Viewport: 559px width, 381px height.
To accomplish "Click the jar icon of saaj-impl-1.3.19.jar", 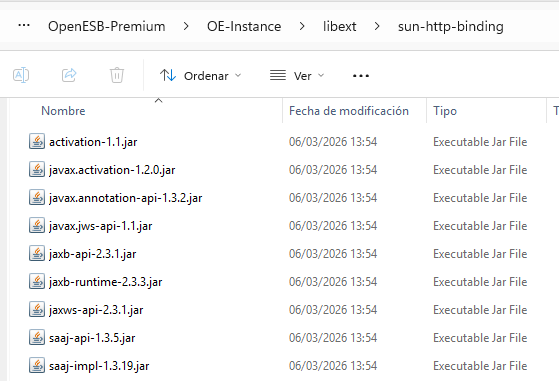I will pos(37,365).
